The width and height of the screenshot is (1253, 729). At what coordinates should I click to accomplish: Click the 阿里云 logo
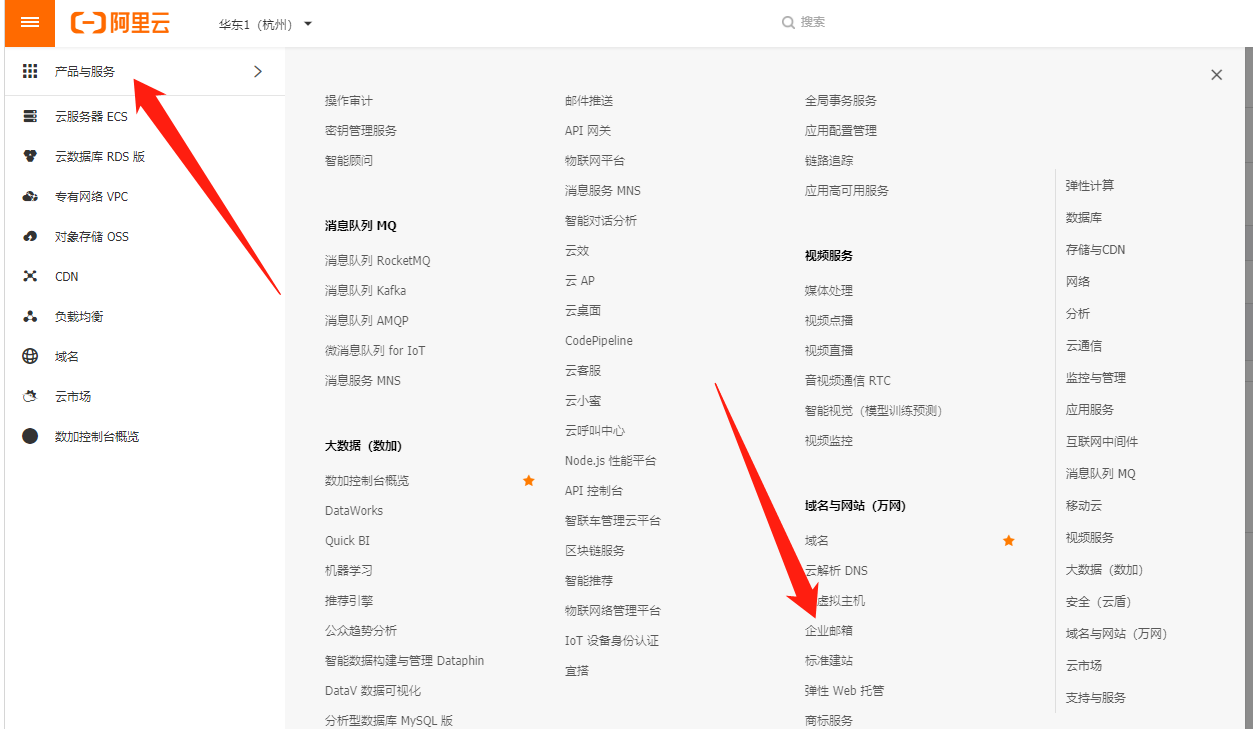[120, 23]
